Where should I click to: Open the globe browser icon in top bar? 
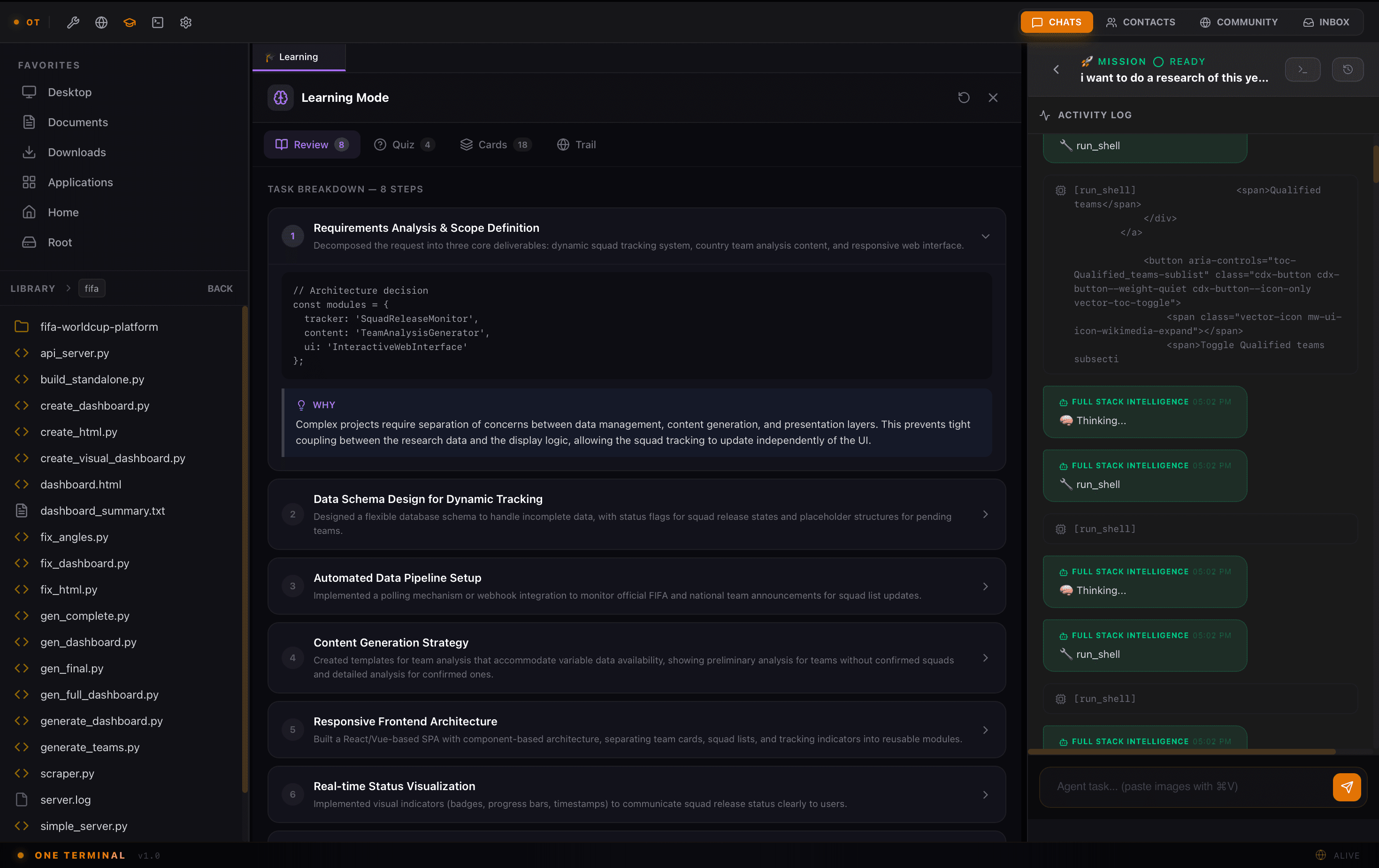[101, 23]
